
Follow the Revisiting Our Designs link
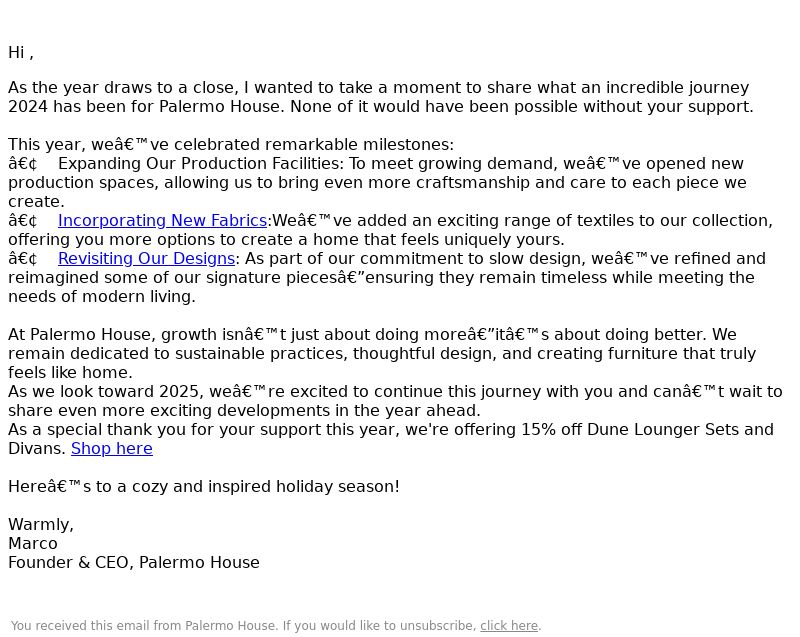(146, 259)
